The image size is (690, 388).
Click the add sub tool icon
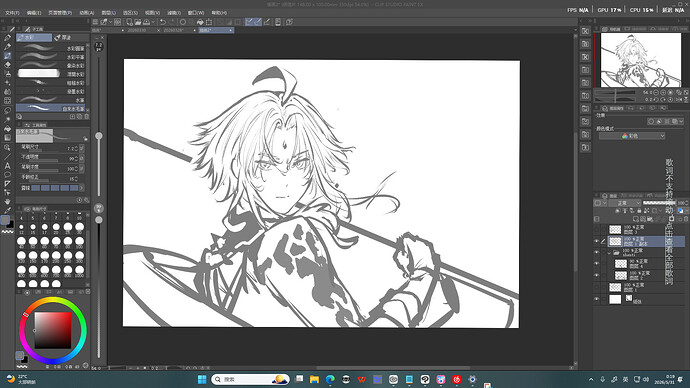tap(72, 117)
